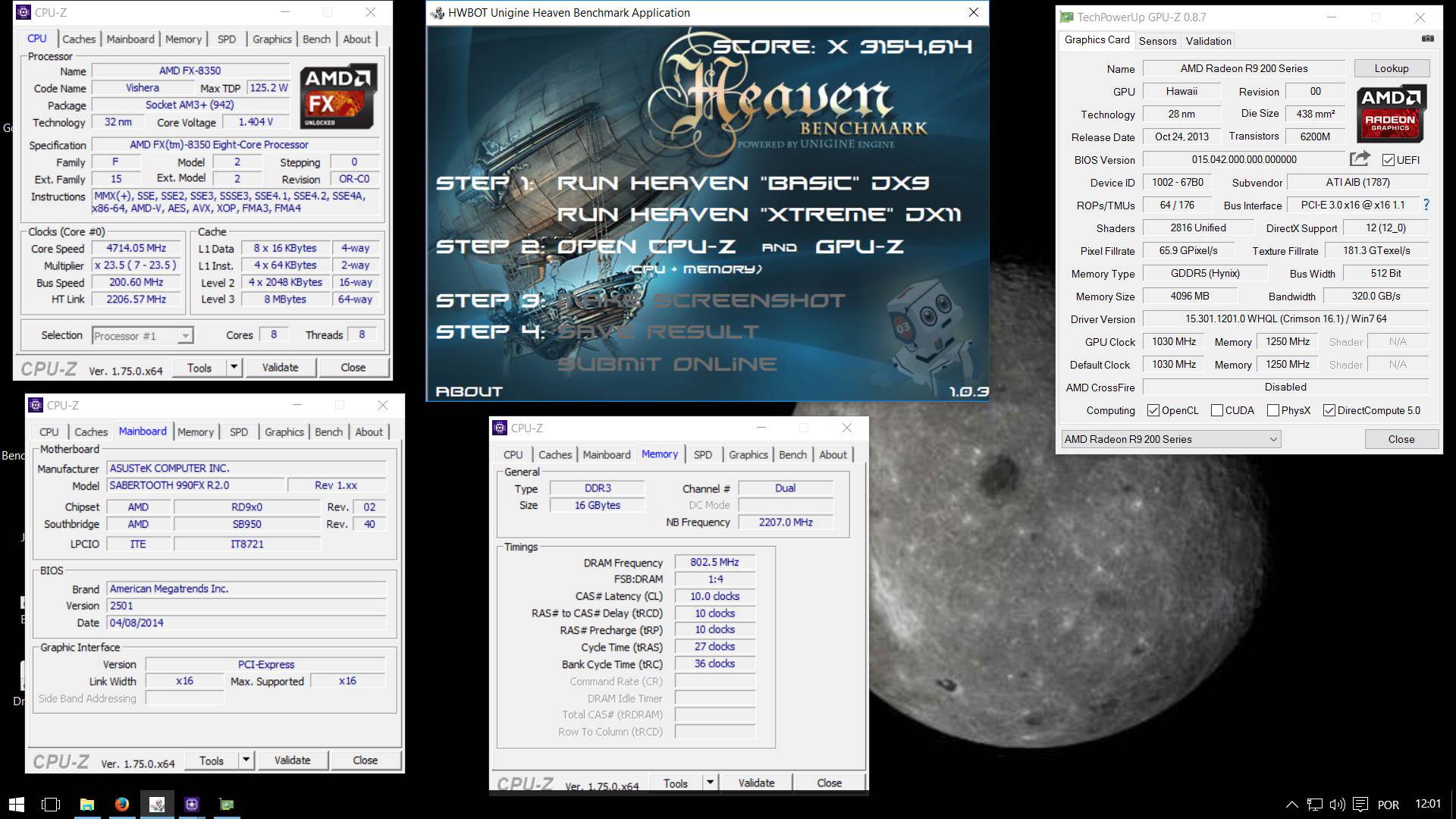Click Validate in the CPU-Z Mainboard window

point(292,760)
